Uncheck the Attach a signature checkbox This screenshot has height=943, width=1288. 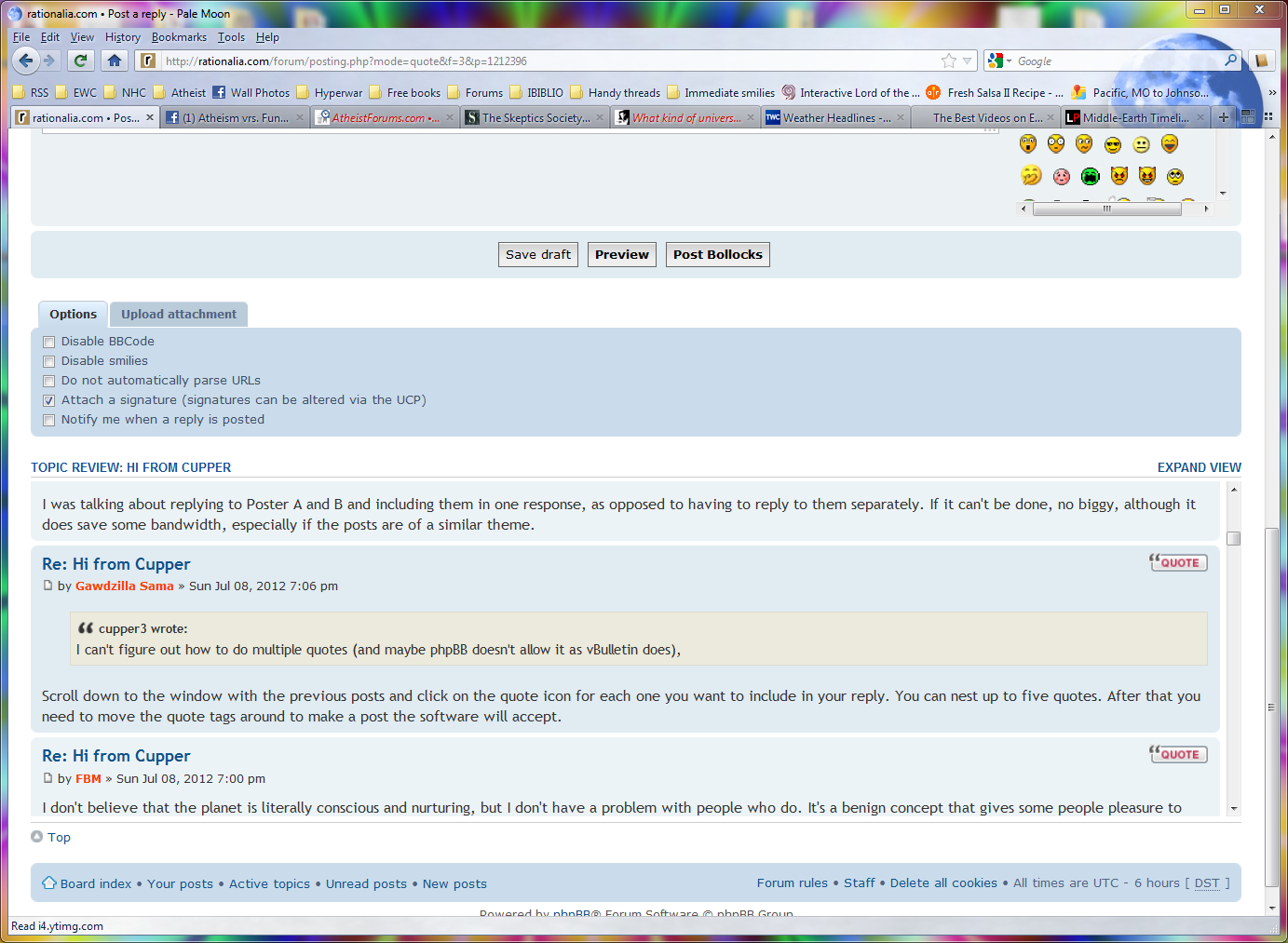coord(49,400)
